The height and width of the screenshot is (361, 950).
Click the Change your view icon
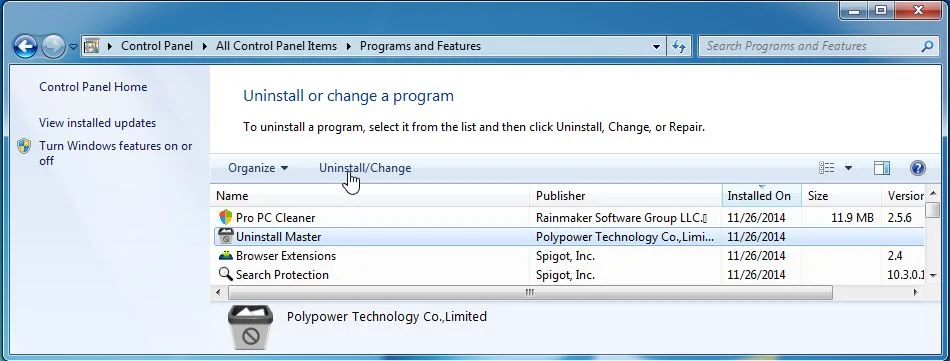click(826, 168)
